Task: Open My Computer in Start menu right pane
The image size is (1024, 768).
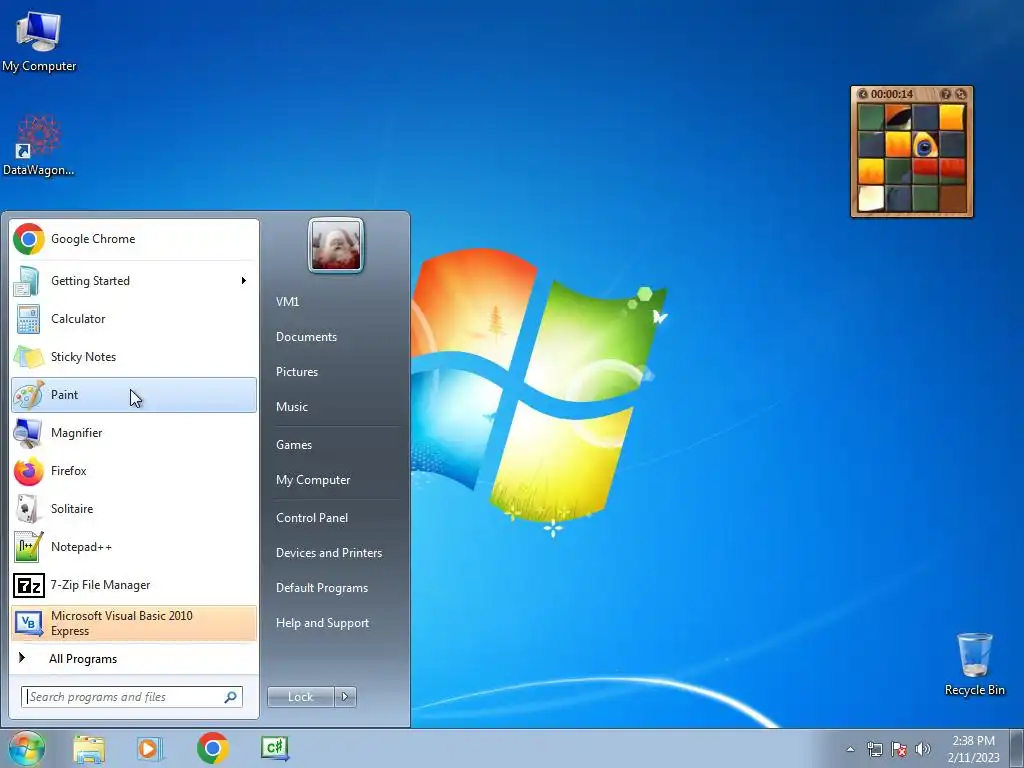Action: pos(313,480)
